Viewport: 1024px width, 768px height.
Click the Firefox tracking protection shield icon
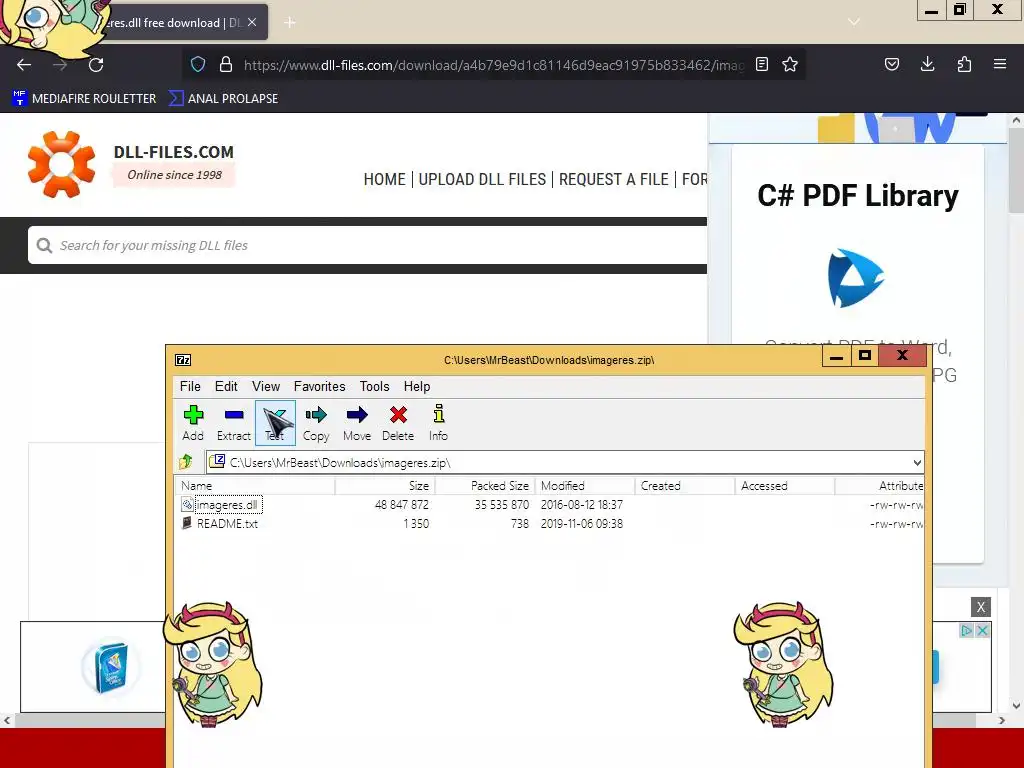[x=198, y=65]
